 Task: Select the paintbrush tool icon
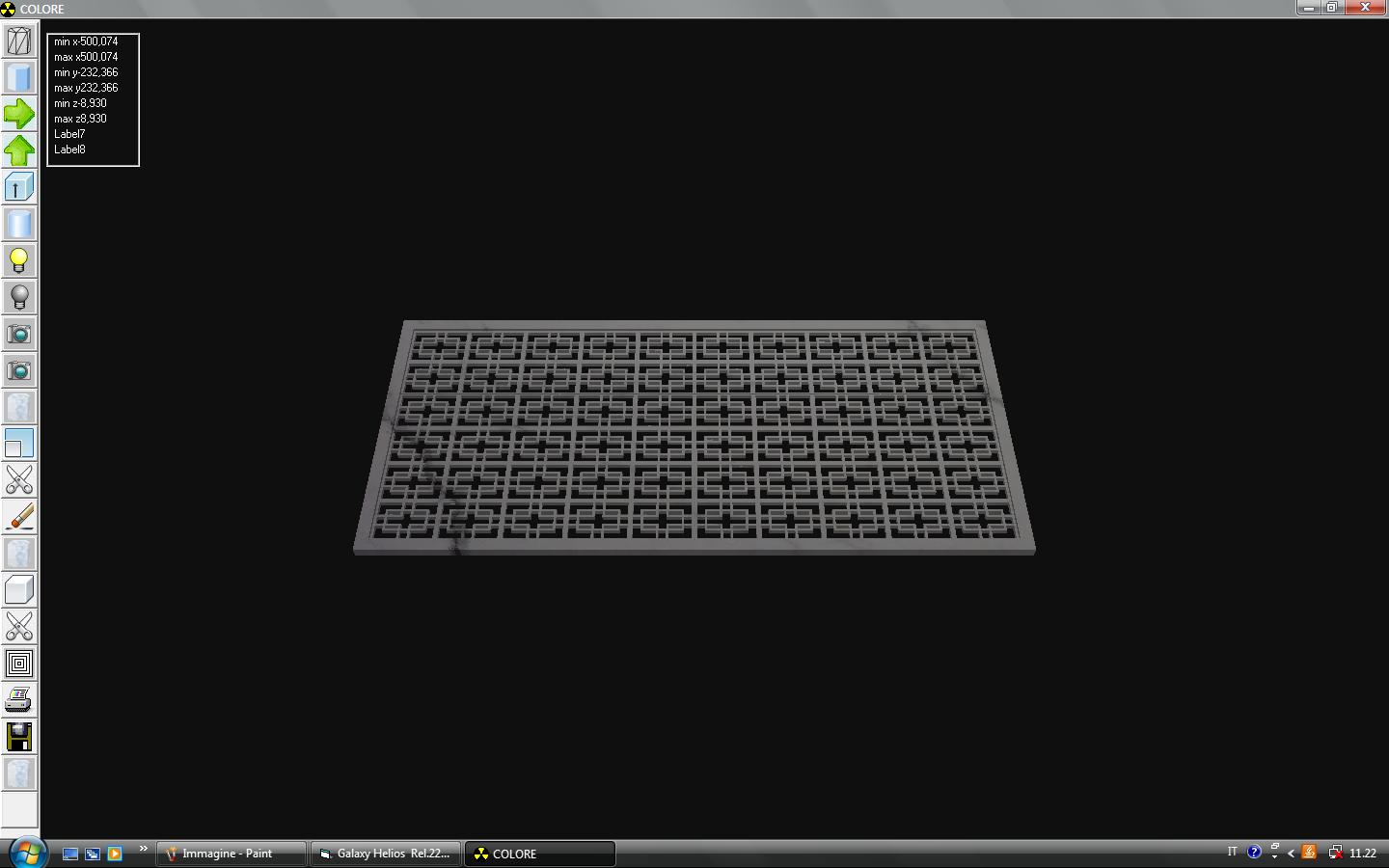click(19, 517)
